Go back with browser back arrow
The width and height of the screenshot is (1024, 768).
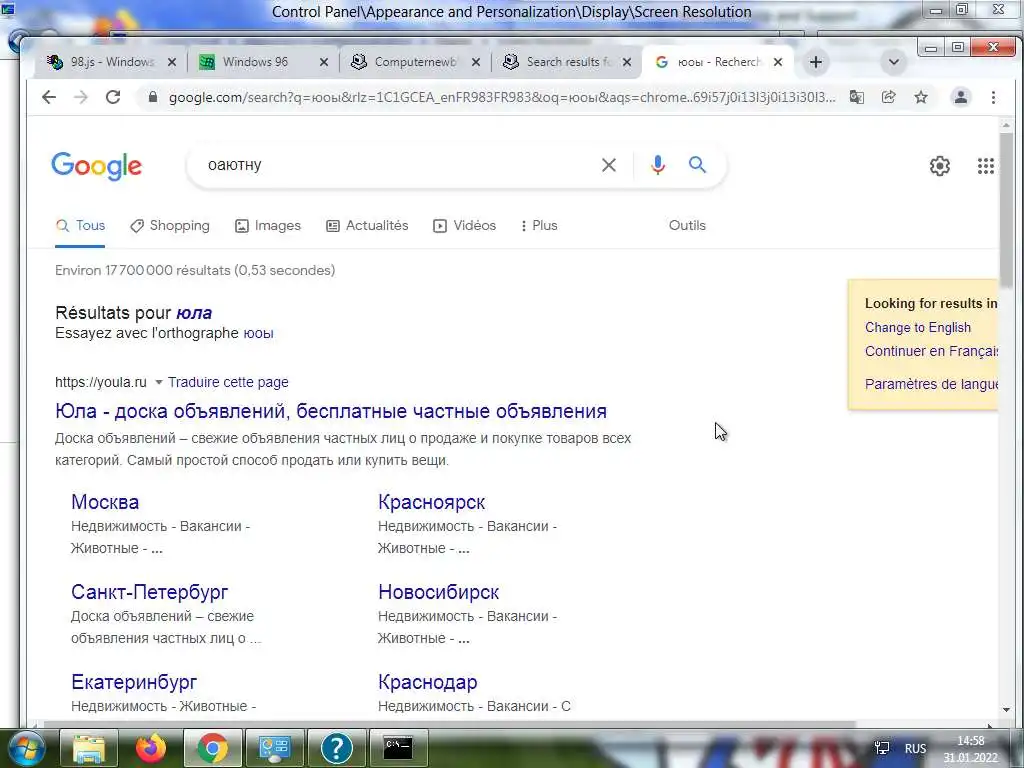pos(49,97)
